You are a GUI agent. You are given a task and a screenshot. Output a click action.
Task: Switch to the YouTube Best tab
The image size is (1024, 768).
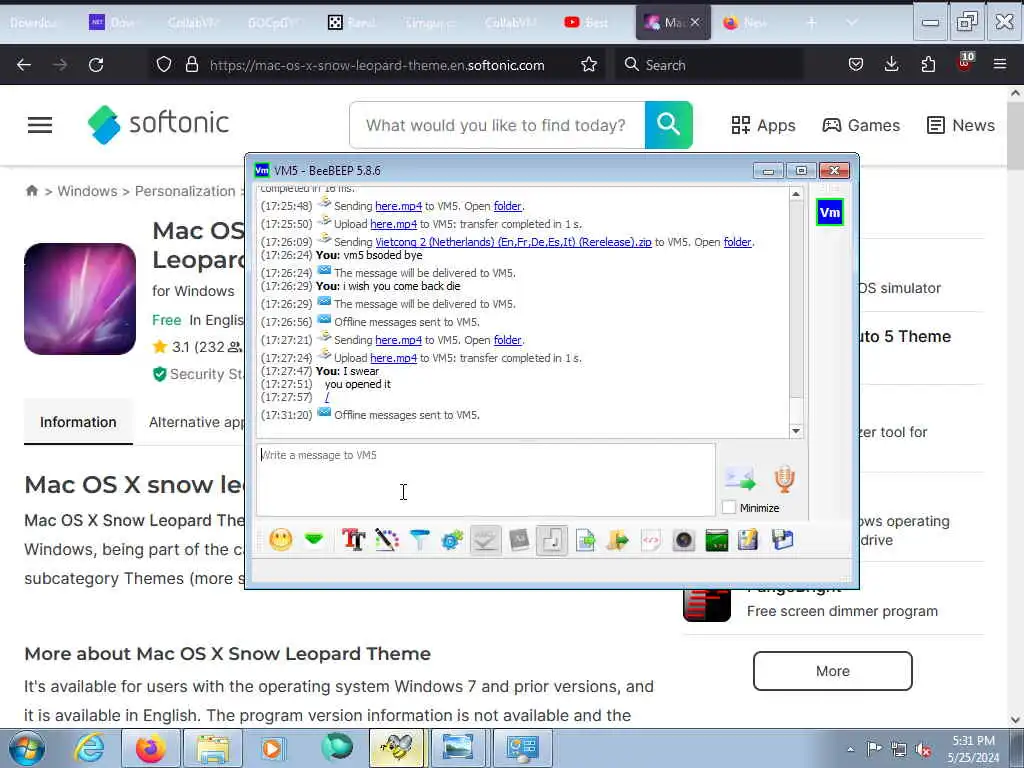[586, 23]
